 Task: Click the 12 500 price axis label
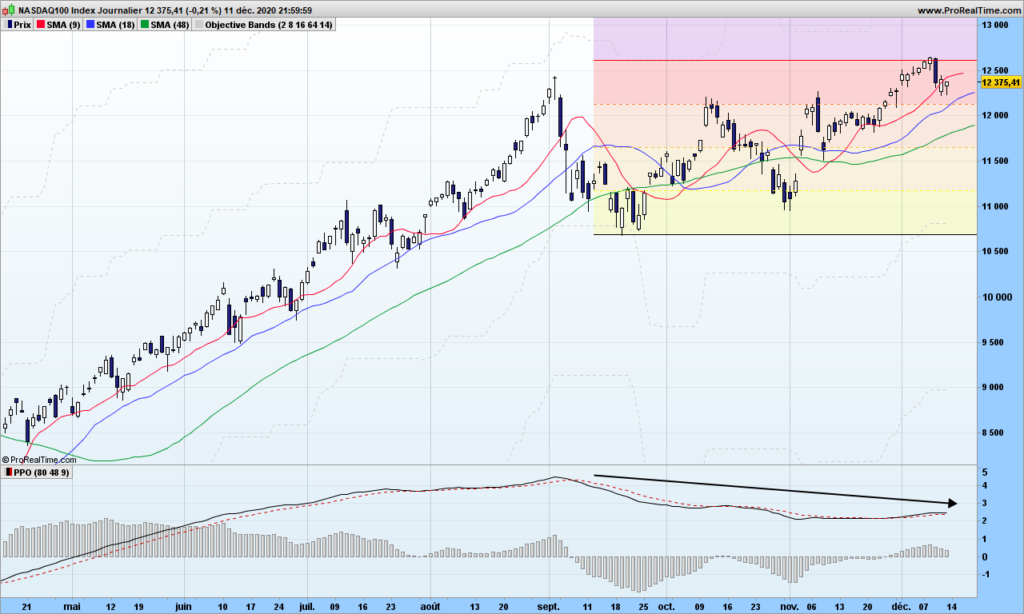click(995, 71)
